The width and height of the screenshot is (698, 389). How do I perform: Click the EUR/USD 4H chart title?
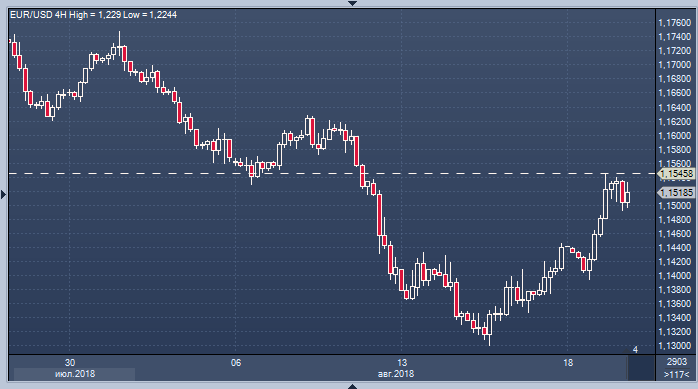pyautogui.click(x=93, y=15)
